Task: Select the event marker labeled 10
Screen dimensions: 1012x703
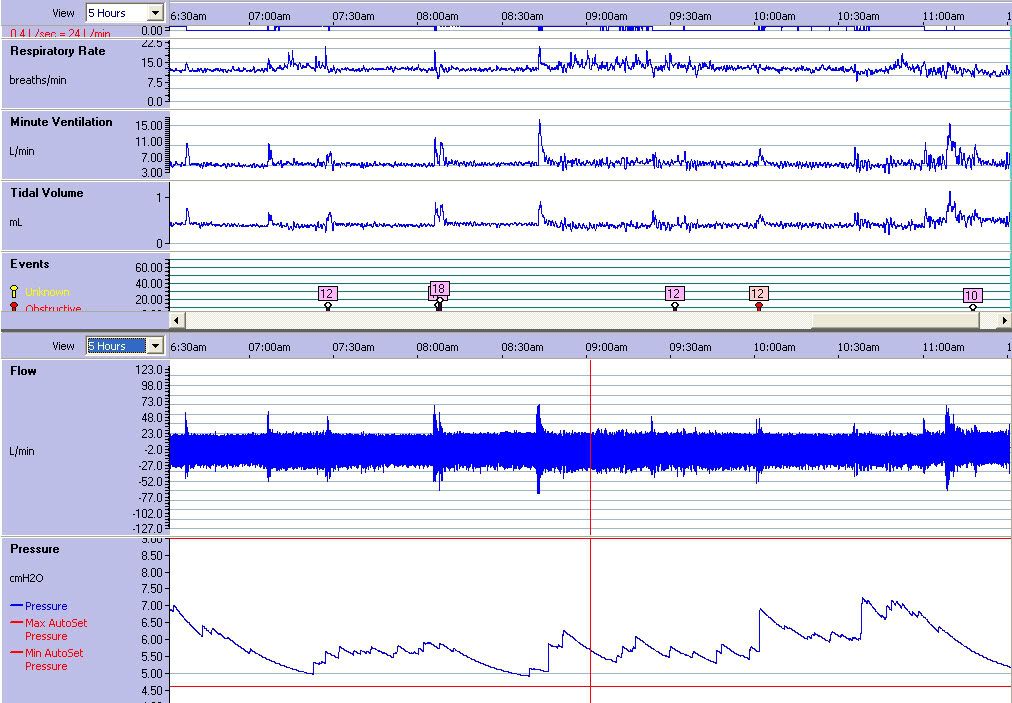Action: [x=972, y=296]
